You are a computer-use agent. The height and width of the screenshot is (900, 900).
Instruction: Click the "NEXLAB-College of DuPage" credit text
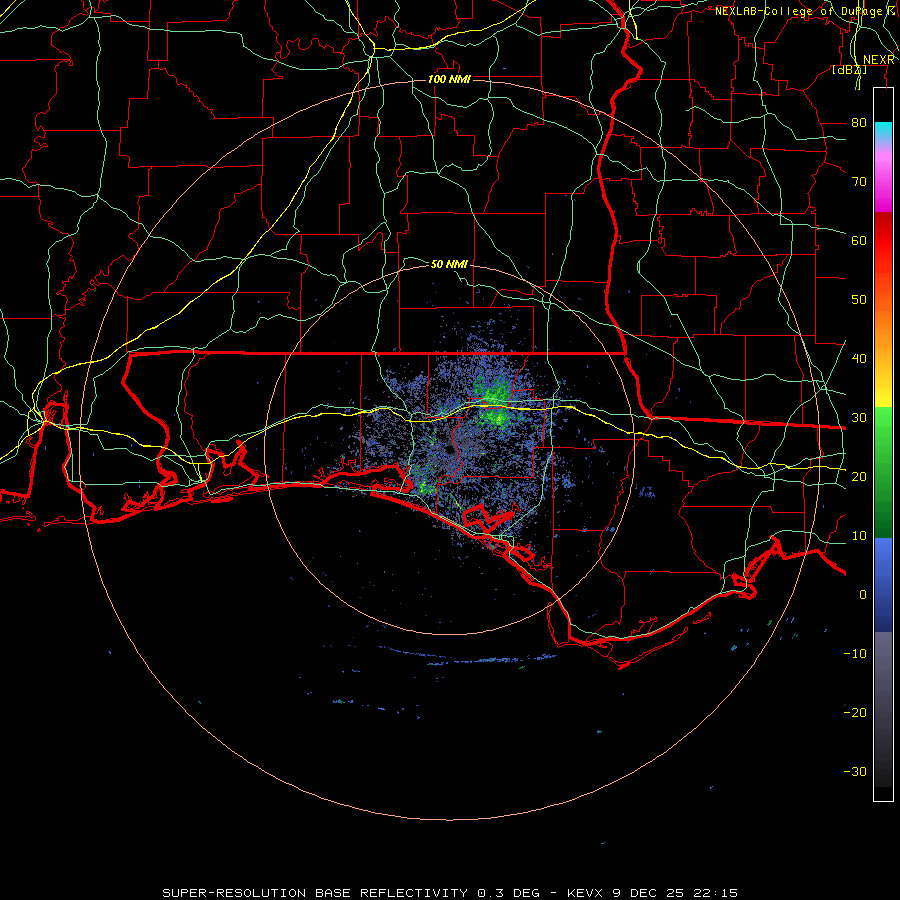point(798,11)
